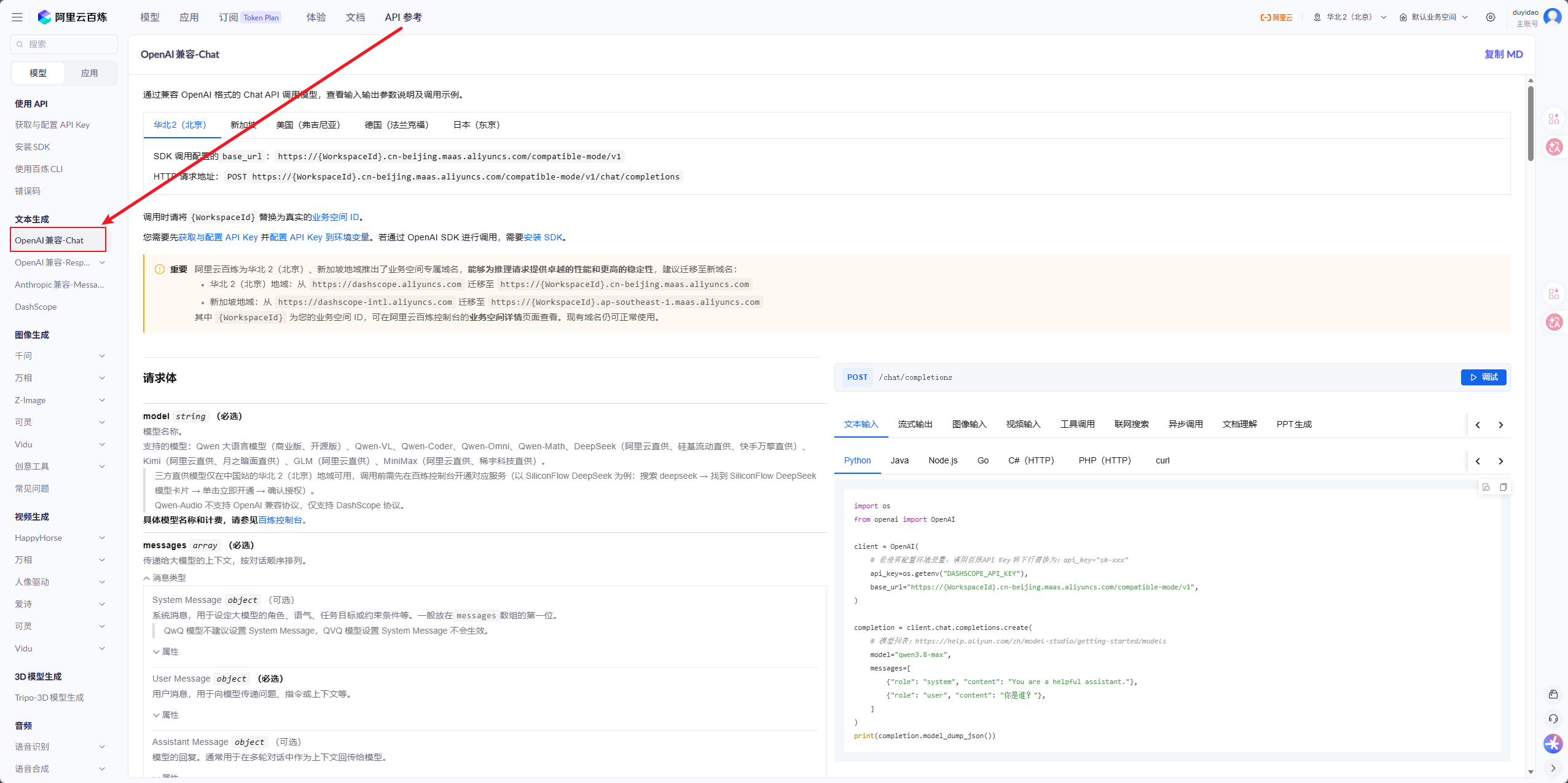This screenshot has height=783, width=1568.
Task: Follow the 业务空间 ID link
Action: [x=335, y=217]
